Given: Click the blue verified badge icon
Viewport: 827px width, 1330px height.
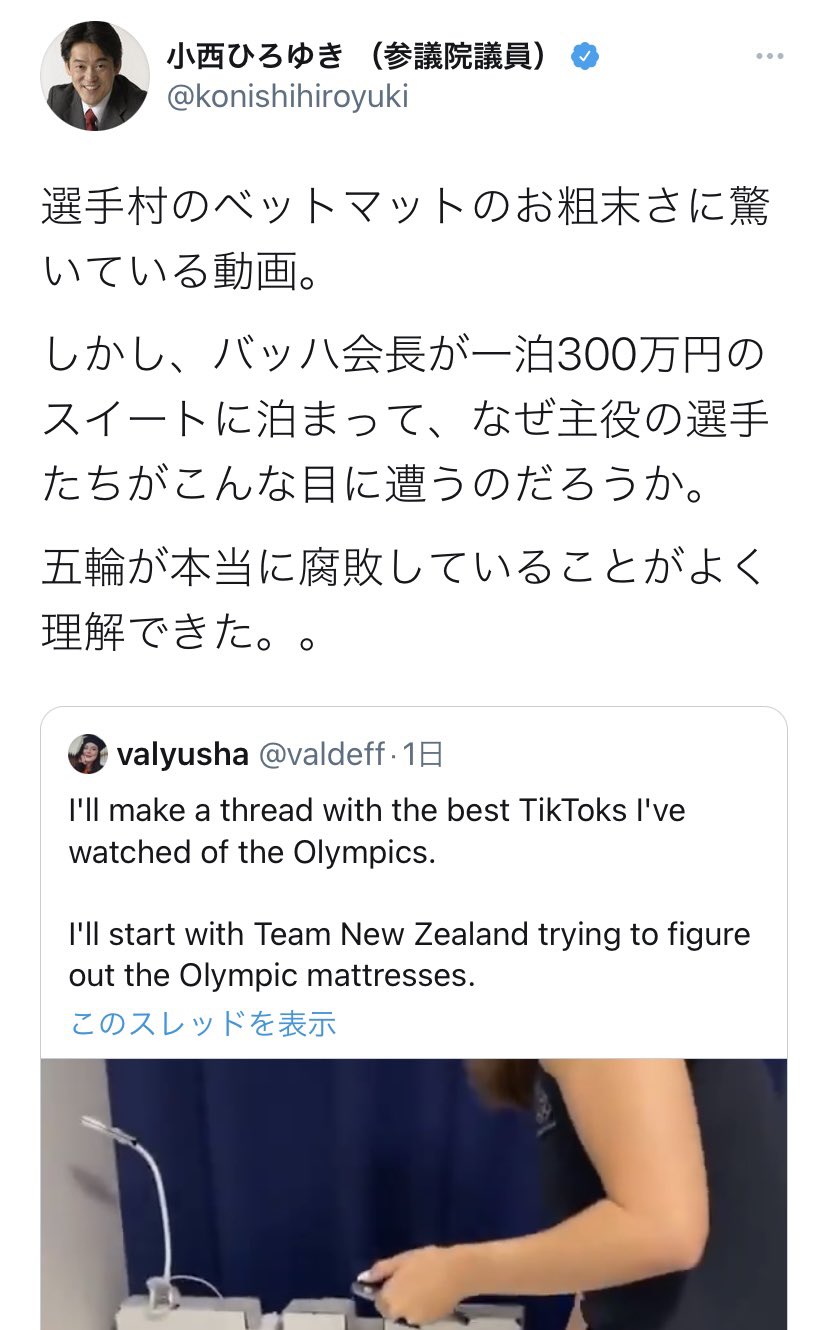Looking at the screenshot, I should pos(584,57).
